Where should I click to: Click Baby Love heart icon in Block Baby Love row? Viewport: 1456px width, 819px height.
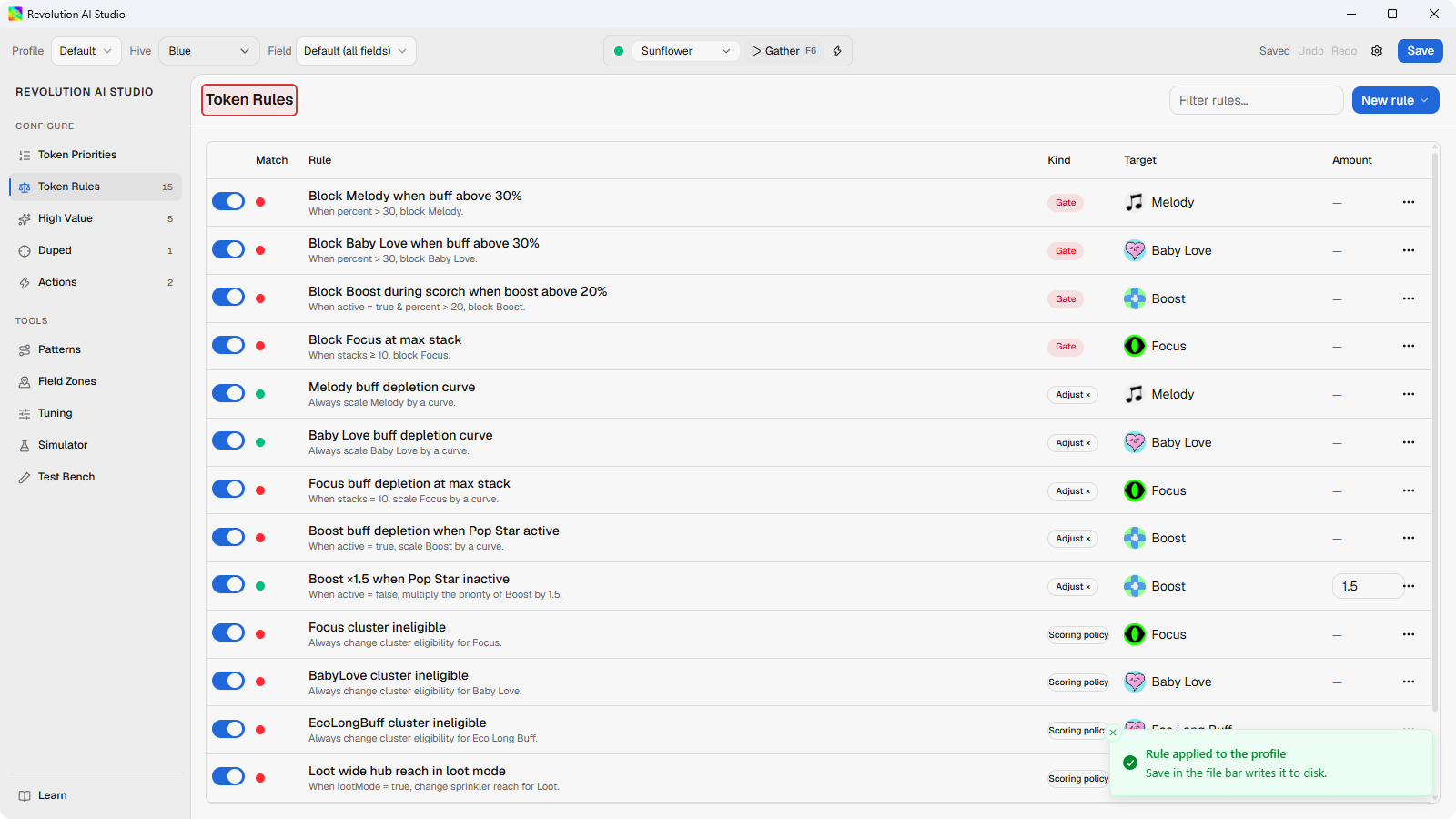[x=1134, y=250]
